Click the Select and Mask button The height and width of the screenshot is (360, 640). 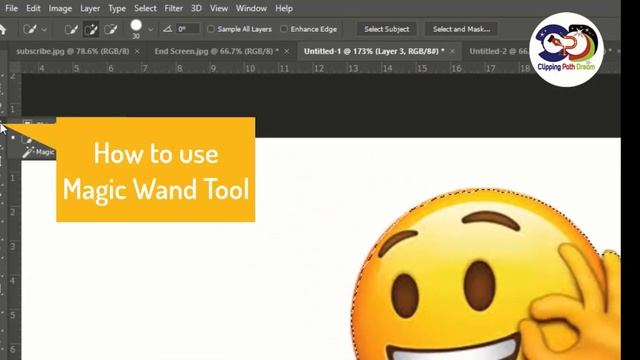click(x=461, y=29)
